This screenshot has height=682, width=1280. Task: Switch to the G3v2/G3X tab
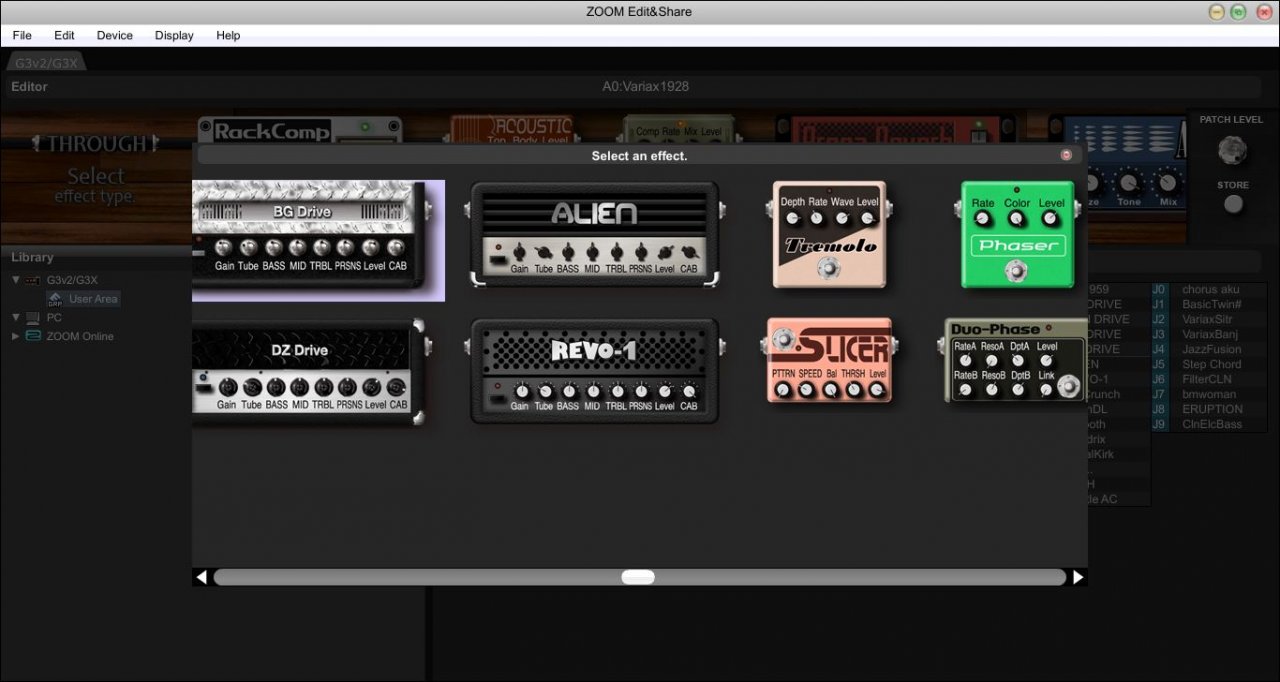click(46, 63)
